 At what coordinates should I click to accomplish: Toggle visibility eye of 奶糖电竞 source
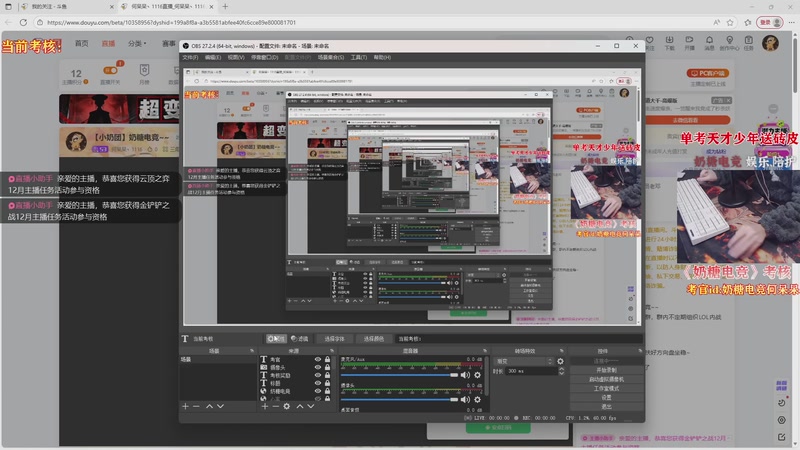[318, 391]
